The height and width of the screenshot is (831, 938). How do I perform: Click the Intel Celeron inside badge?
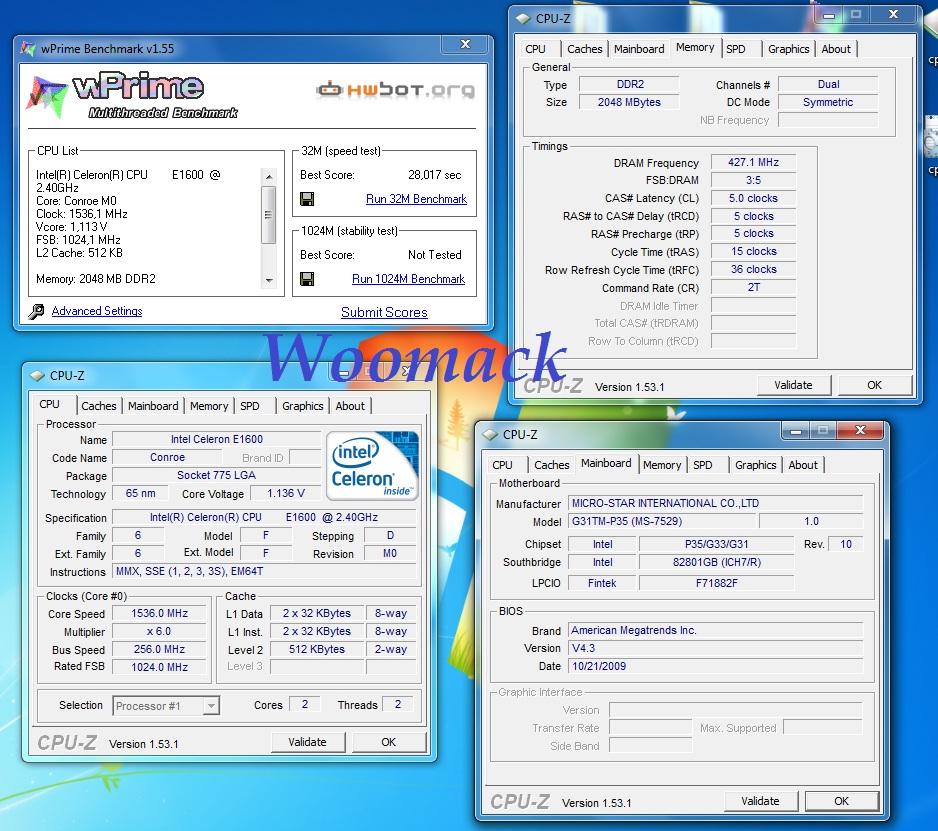coord(371,465)
